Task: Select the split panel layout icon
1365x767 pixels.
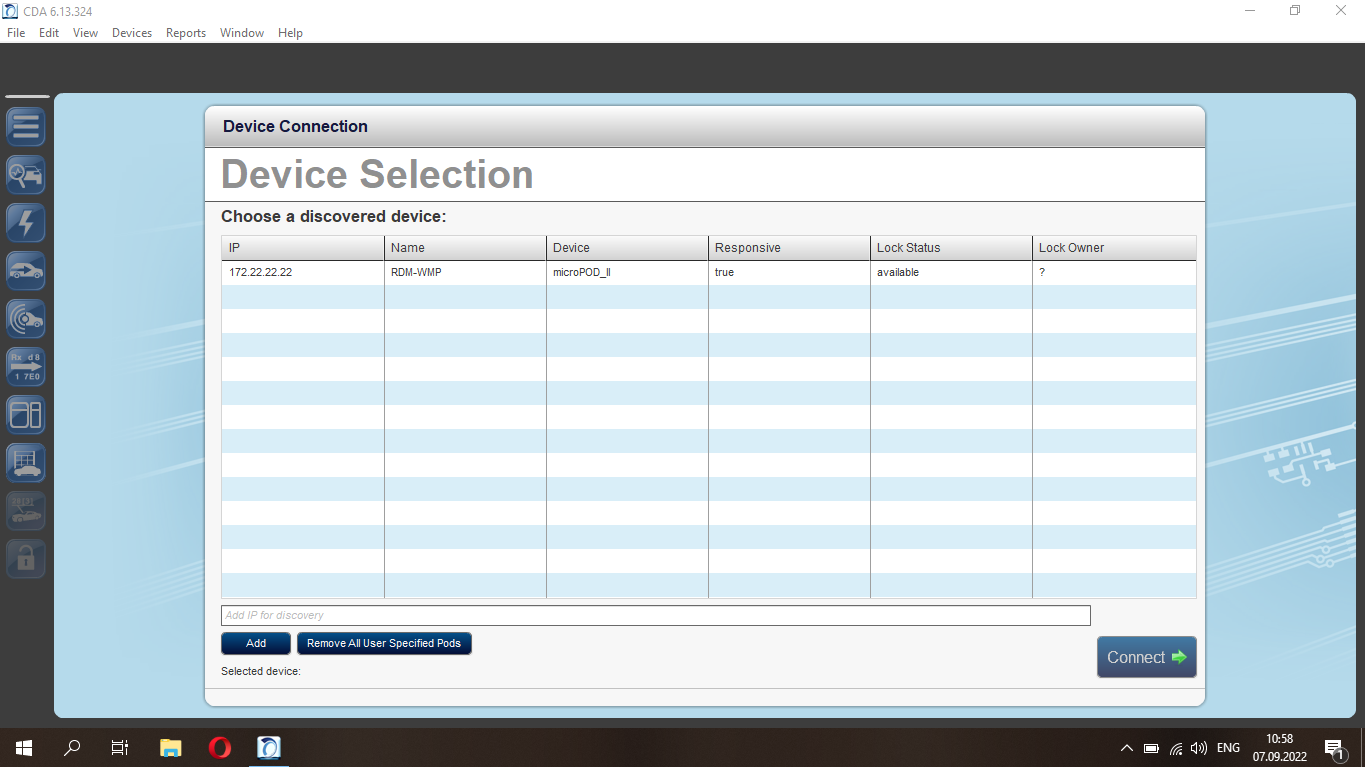Action: tap(26, 414)
